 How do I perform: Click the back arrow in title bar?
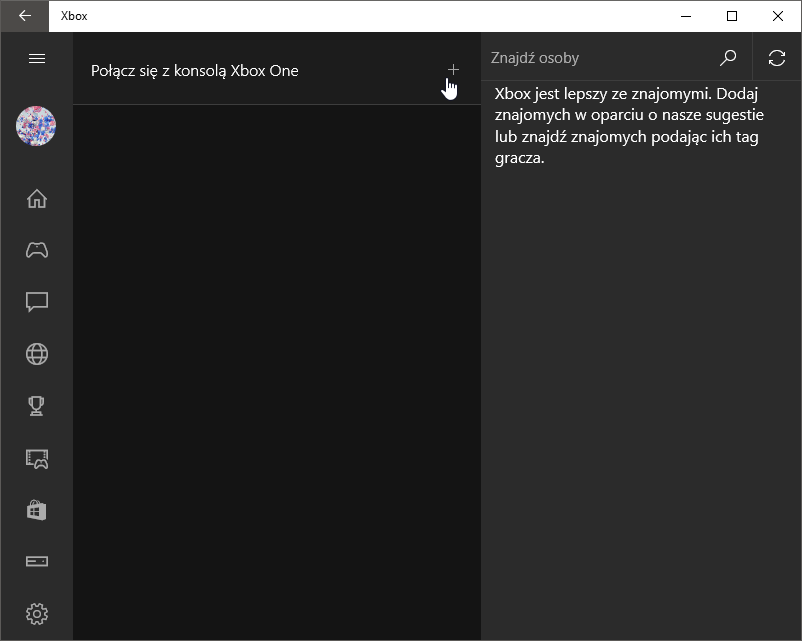click(25, 16)
